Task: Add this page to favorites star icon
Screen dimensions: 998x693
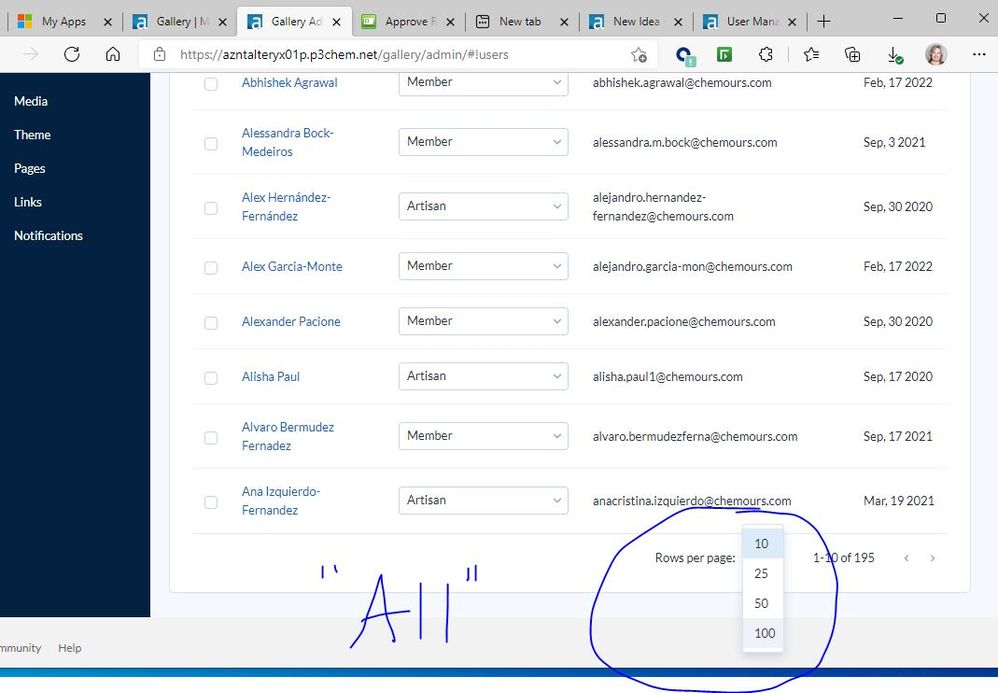Action: tap(639, 55)
